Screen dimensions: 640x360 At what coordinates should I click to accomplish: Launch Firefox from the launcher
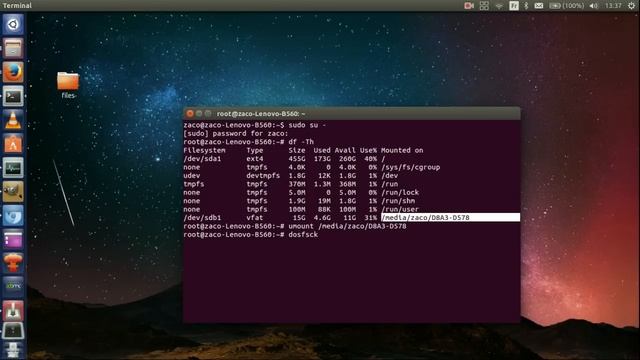pyautogui.click(x=13, y=73)
